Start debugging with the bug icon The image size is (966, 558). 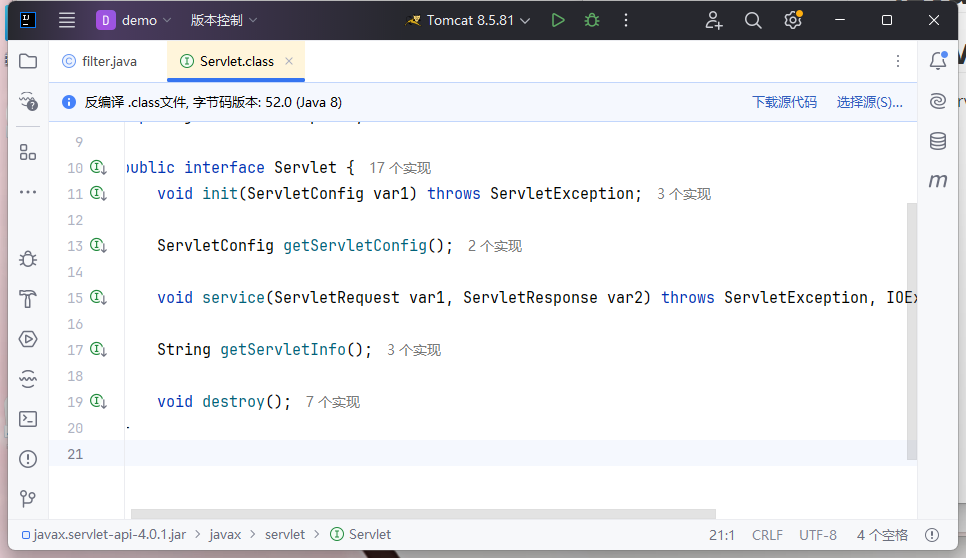(x=592, y=20)
